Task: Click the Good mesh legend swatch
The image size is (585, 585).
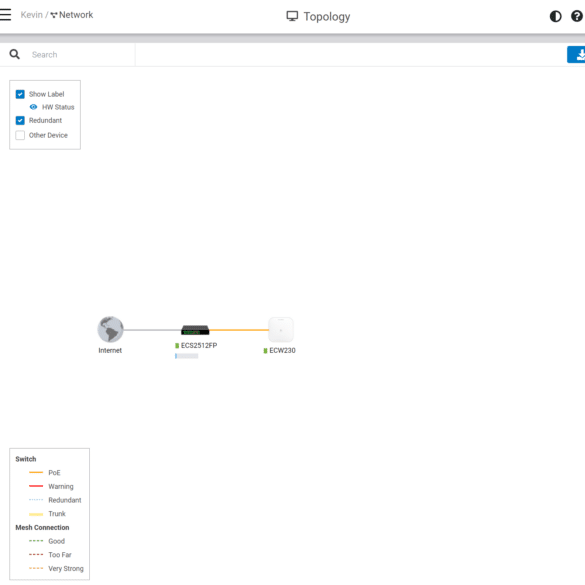Action: click(36, 541)
